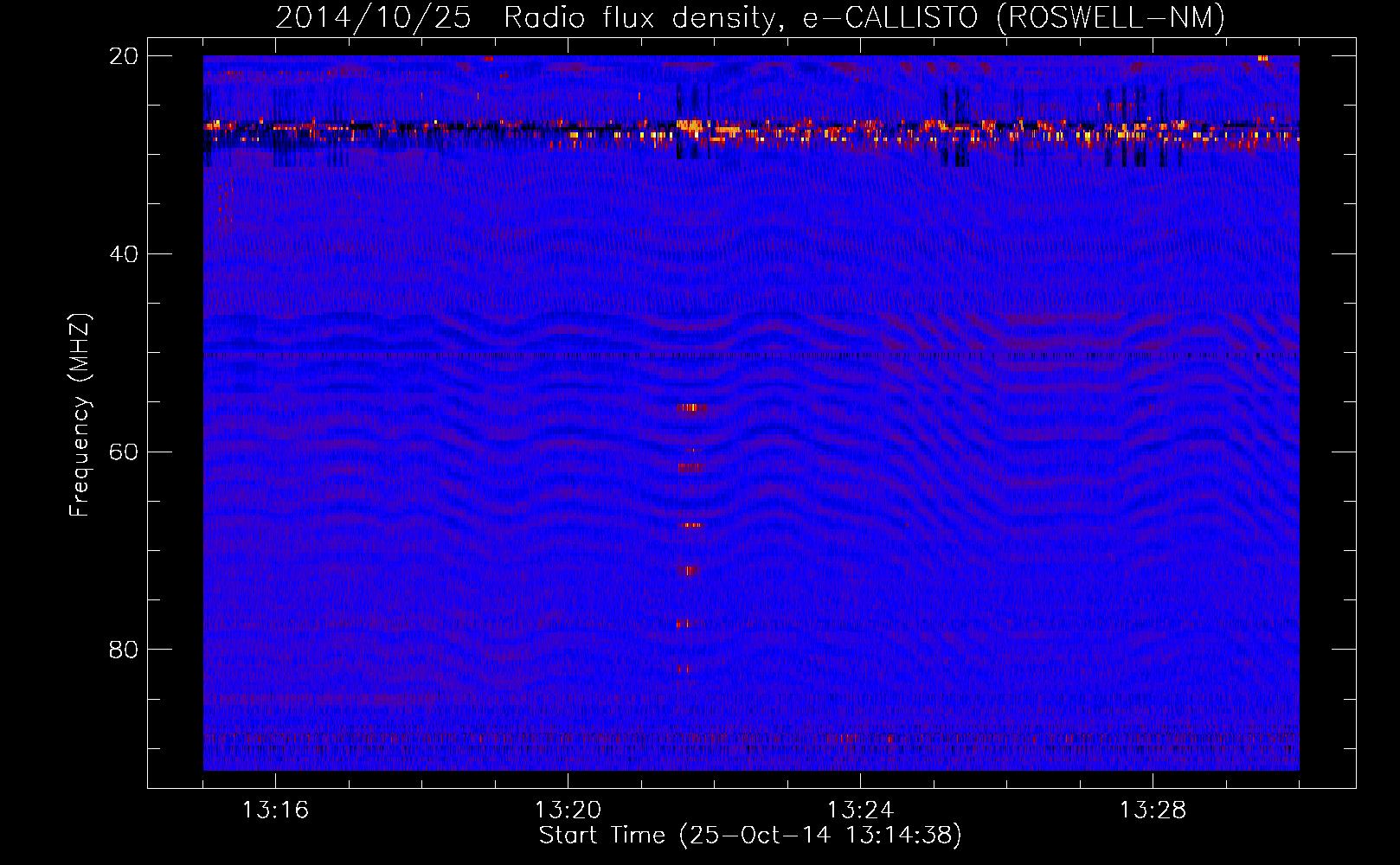Click the 'Start Time (25-Oct-14 13:14:38)' label
The image size is (1400, 865).
tap(750, 836)
